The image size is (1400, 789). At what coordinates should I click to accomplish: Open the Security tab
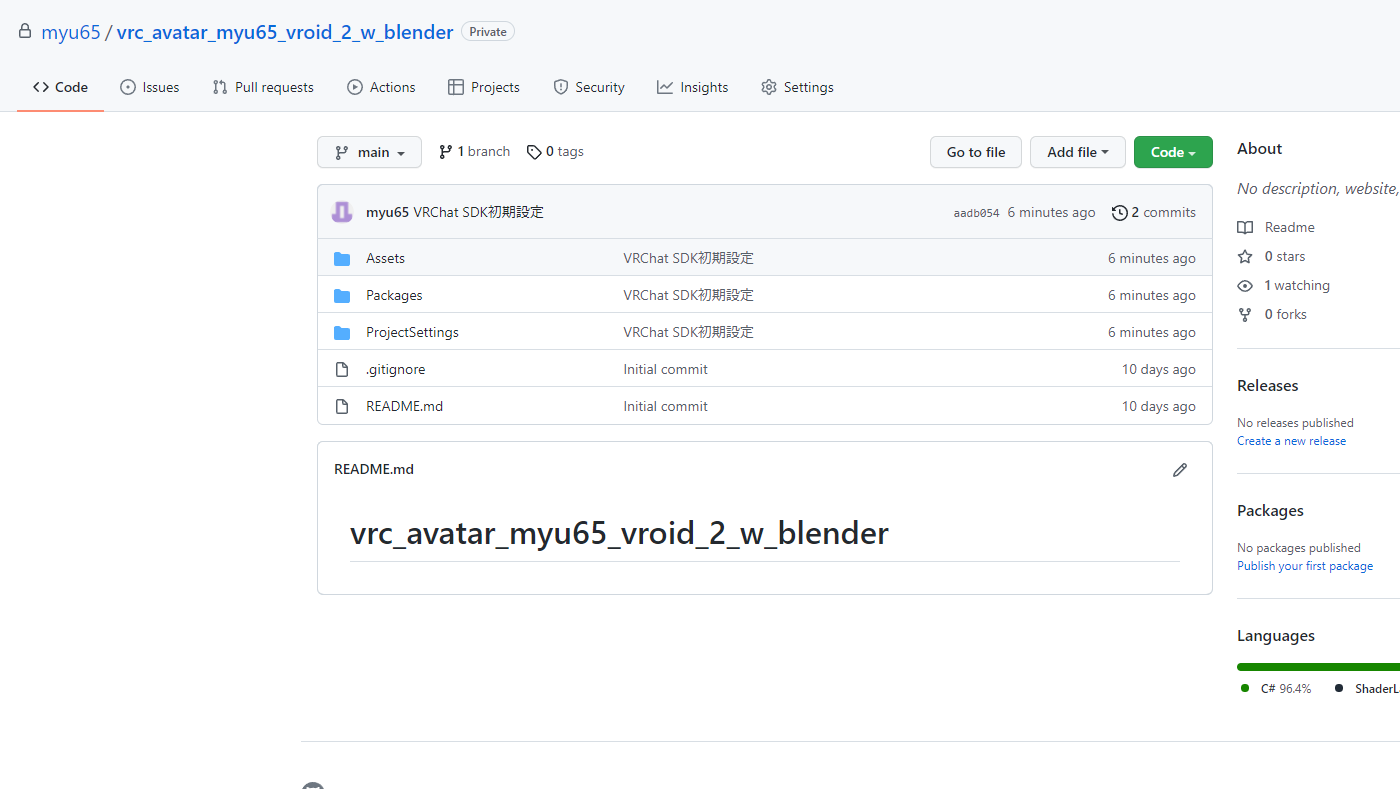[589, 87]
